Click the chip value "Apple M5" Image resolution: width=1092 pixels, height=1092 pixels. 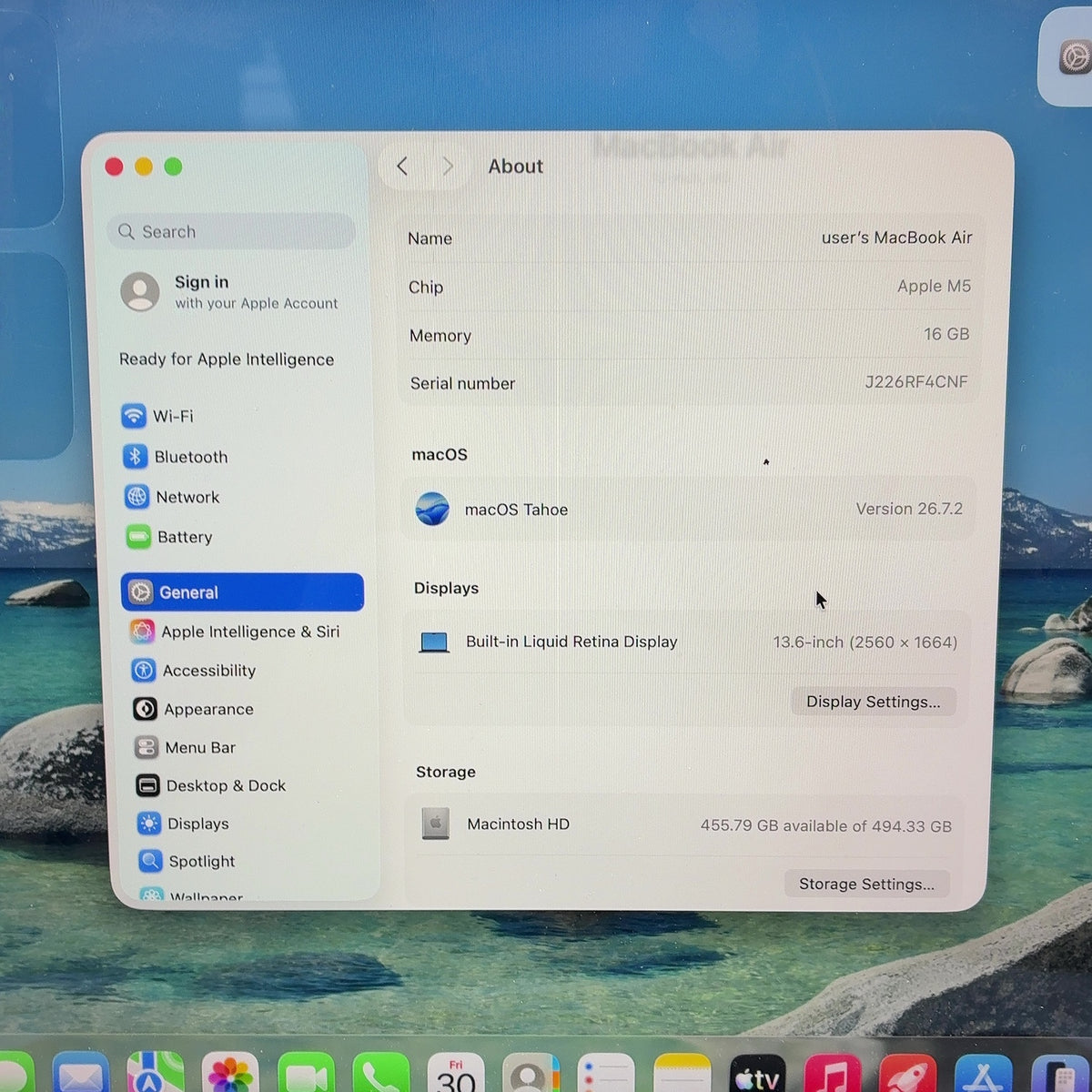934,286
